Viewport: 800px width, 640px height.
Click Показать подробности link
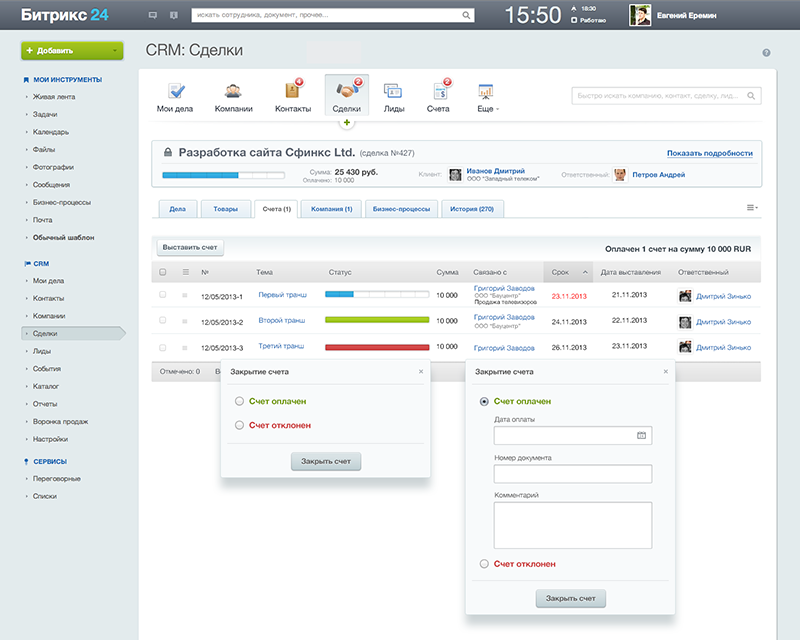710,153
